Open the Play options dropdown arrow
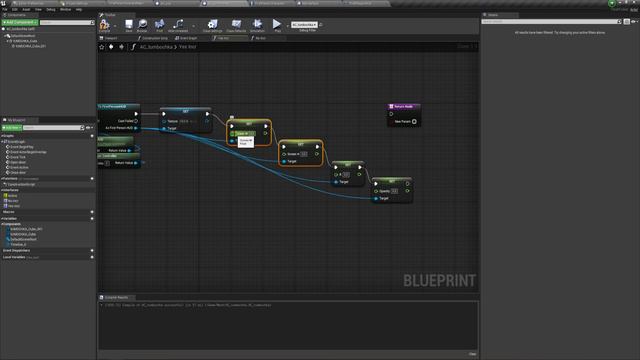The height and width of the screenshot is (360, 640). coord(287,25)
